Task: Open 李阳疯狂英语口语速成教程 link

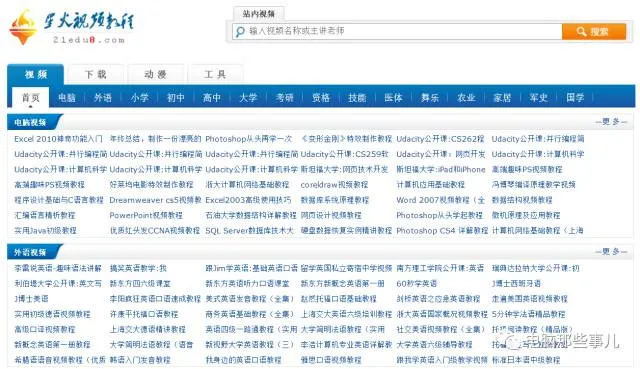Action: point(155,299)
